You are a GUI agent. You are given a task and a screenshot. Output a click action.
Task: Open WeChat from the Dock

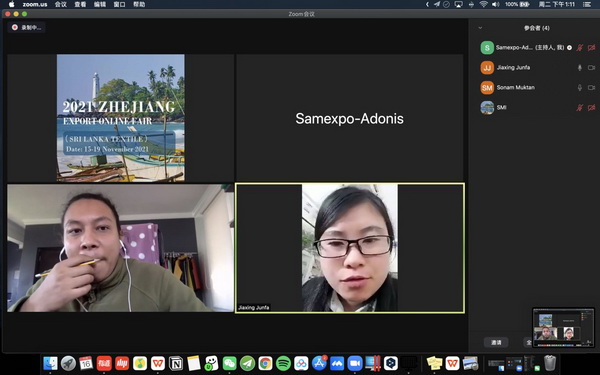229,363
